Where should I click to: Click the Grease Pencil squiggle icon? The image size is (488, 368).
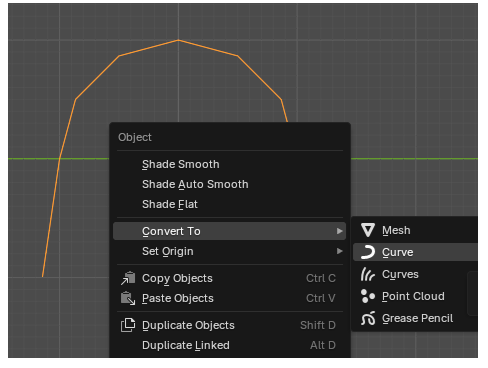[368, 318]
